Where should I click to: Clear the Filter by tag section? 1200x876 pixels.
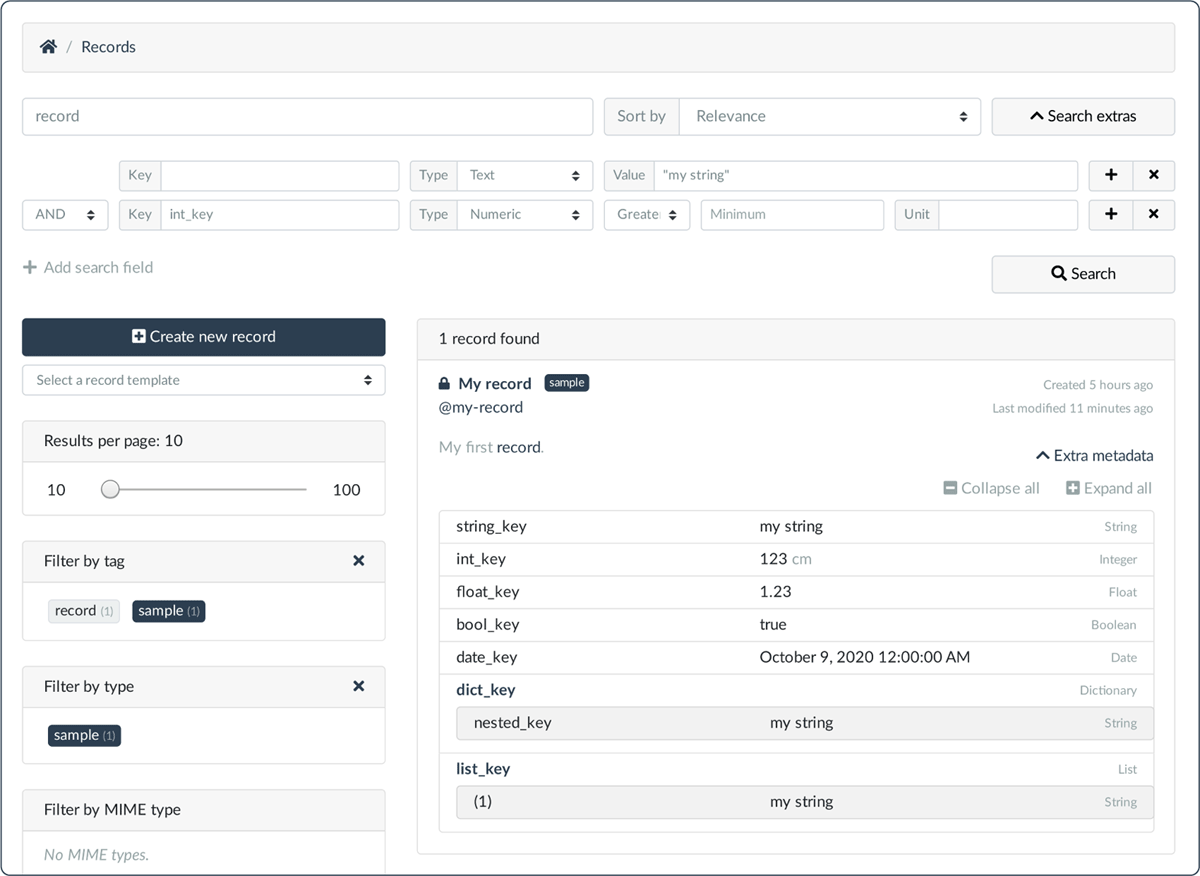[x=359, y=561]
